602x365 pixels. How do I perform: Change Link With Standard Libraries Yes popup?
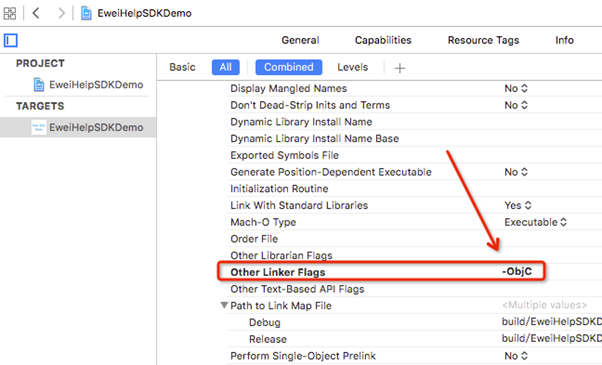pyautogui.click(x=518, y=205)
